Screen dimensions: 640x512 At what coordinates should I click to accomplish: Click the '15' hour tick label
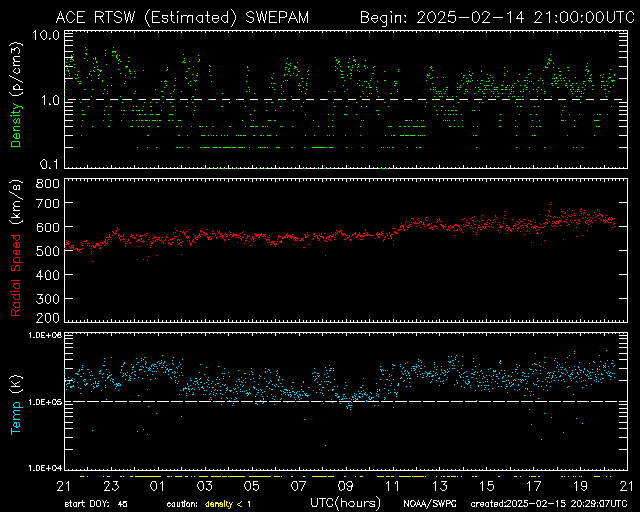click(x=487, y=486)
